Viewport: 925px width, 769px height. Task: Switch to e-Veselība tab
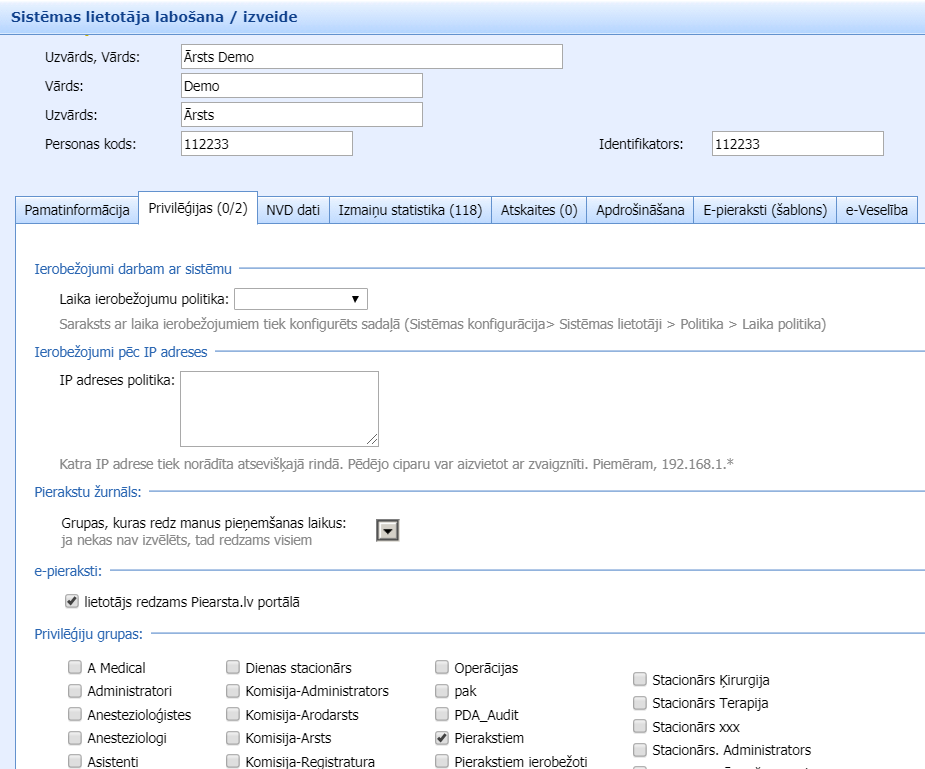[877, 210]
